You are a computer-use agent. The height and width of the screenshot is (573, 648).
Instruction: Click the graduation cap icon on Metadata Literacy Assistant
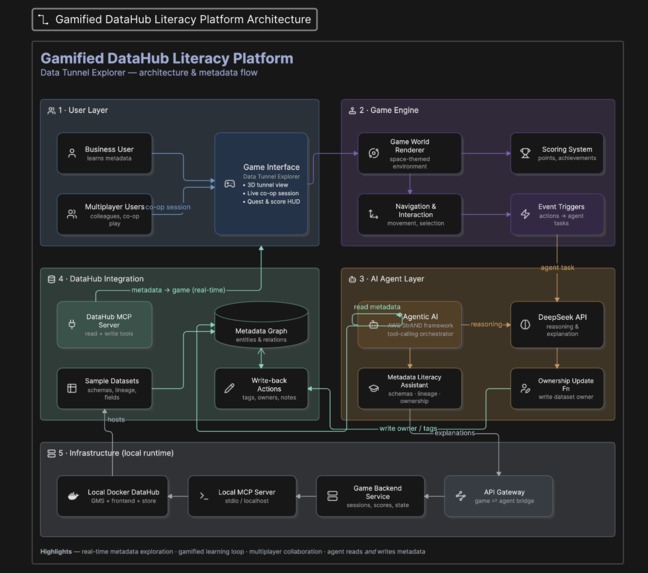click(374, 388)
